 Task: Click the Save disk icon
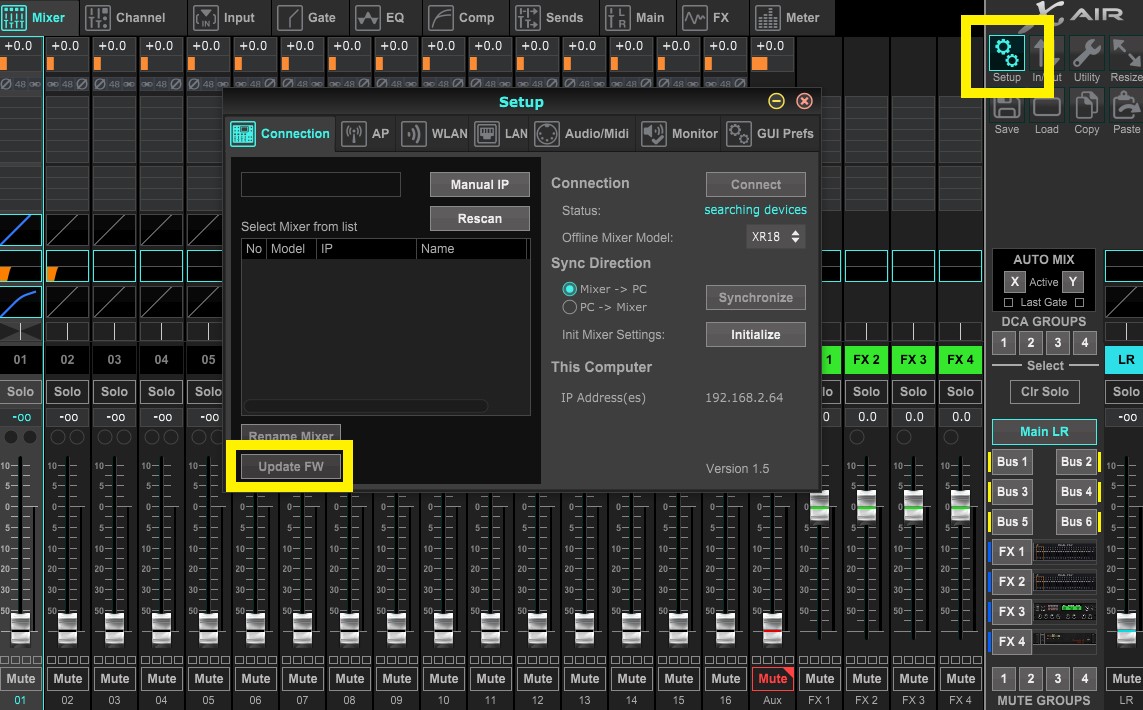tap(1006, 107)
